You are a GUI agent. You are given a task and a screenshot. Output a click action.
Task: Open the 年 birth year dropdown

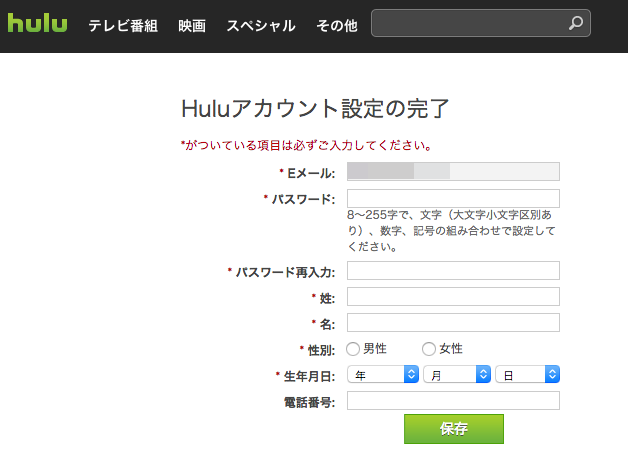(383, 374)
